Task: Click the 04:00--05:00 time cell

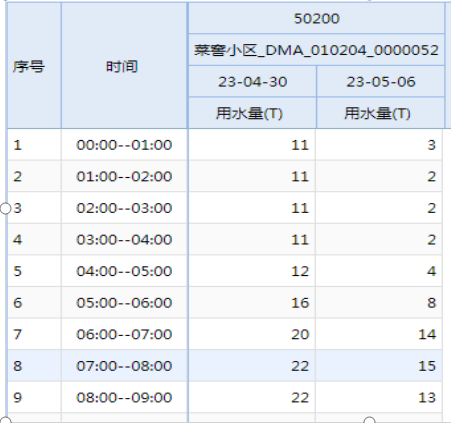Action: point(124,271)
